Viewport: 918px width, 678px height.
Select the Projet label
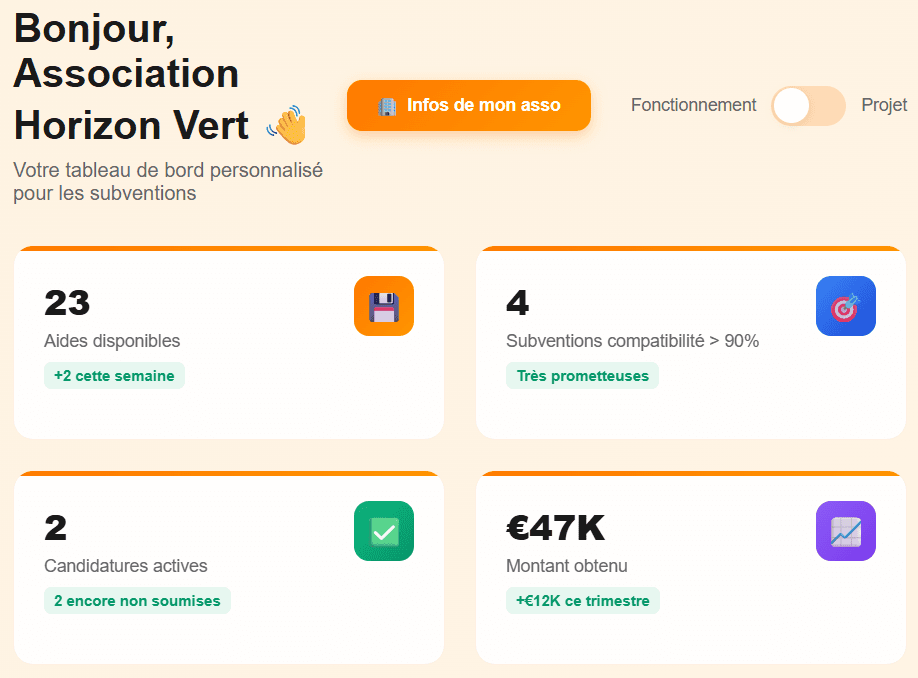coord(884,105)
